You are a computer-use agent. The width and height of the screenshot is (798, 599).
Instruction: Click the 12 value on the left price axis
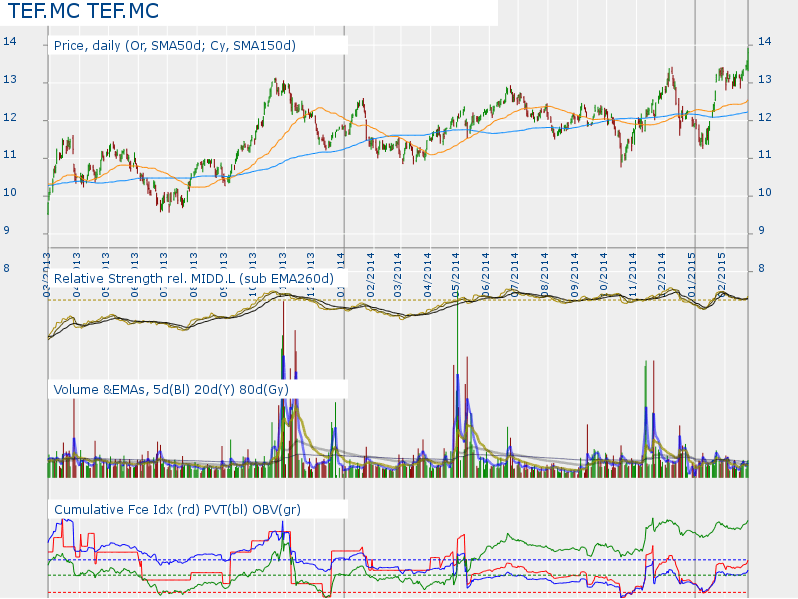point(10,118)
